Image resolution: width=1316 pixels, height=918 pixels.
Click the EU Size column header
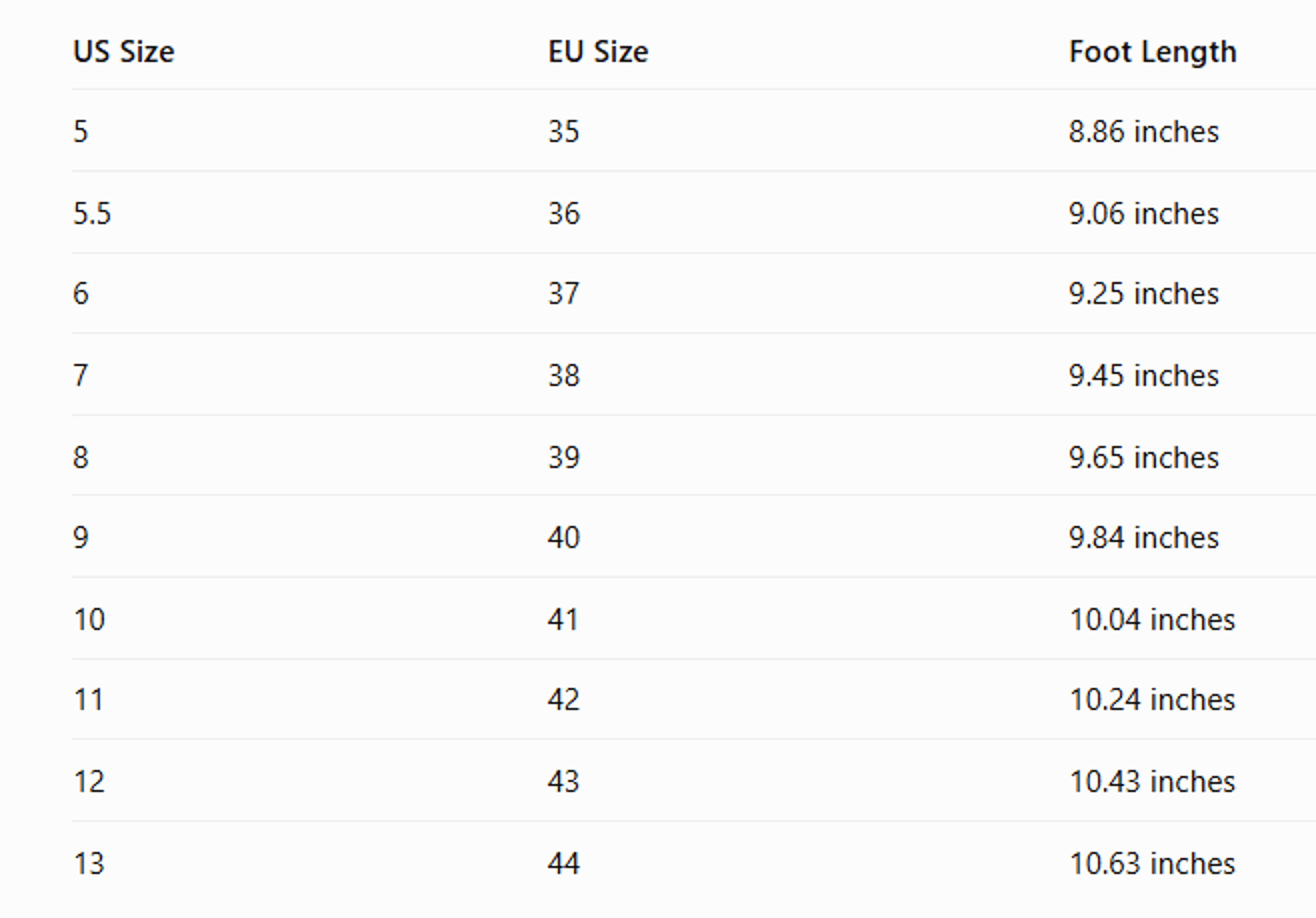pyautogui.click(x=598, y=52)
